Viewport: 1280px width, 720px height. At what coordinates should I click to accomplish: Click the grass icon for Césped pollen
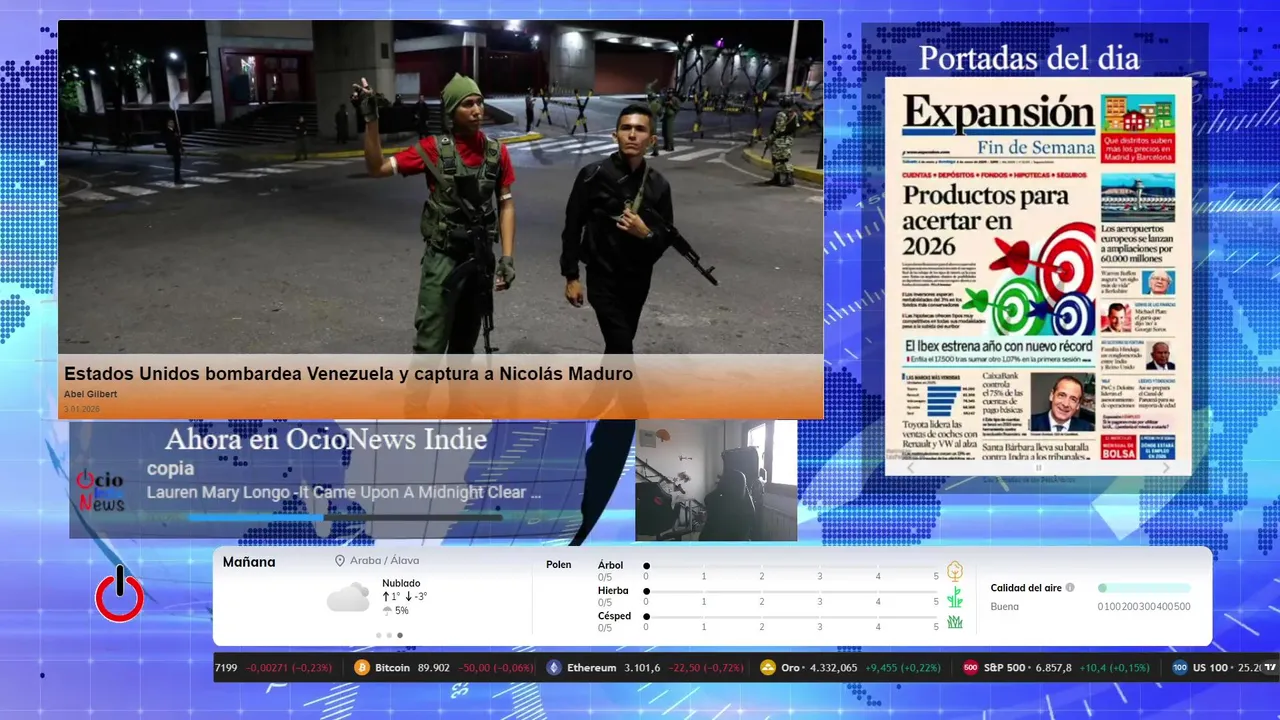coord(955,622)
